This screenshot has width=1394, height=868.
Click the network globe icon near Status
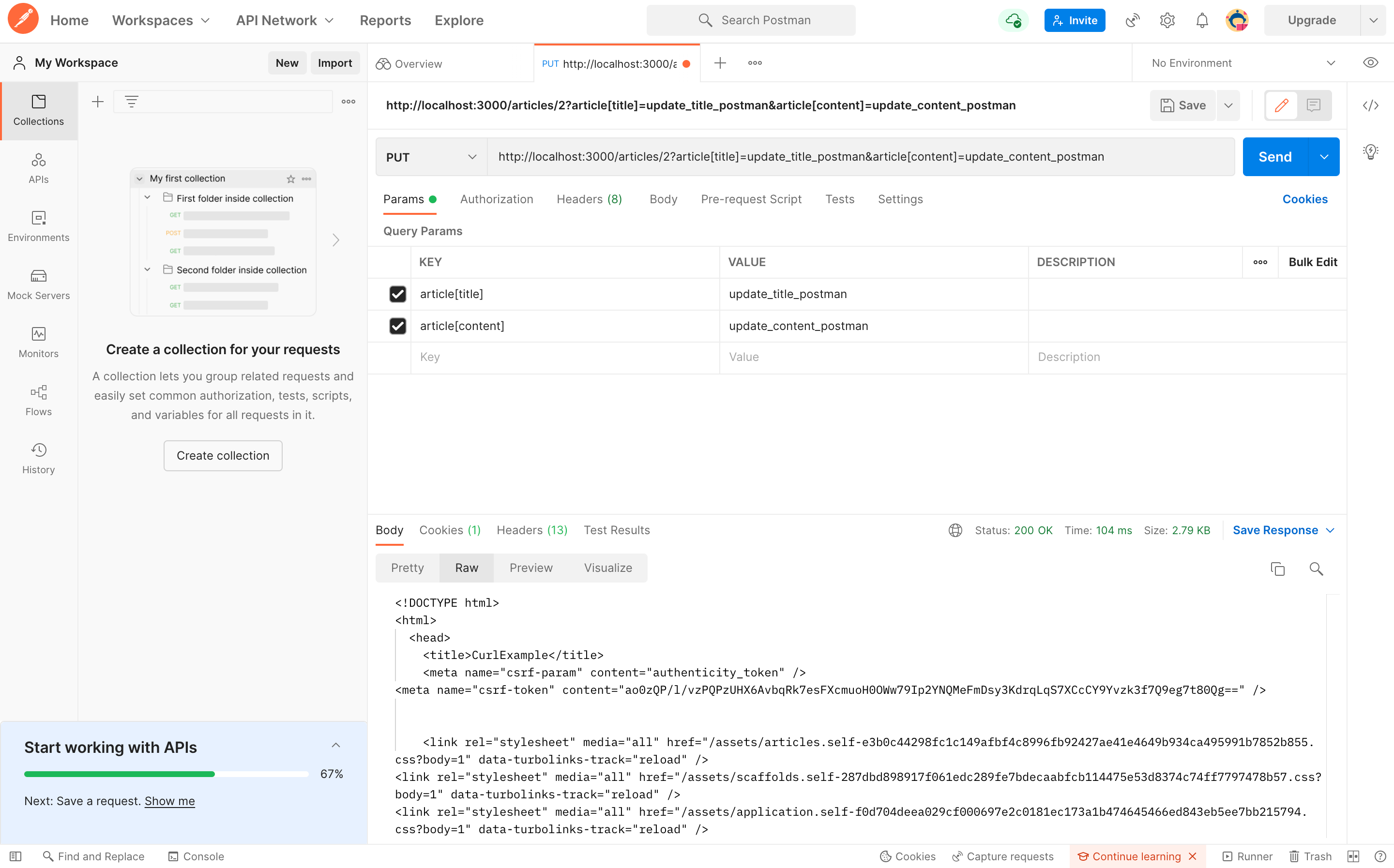click(955, 530)
